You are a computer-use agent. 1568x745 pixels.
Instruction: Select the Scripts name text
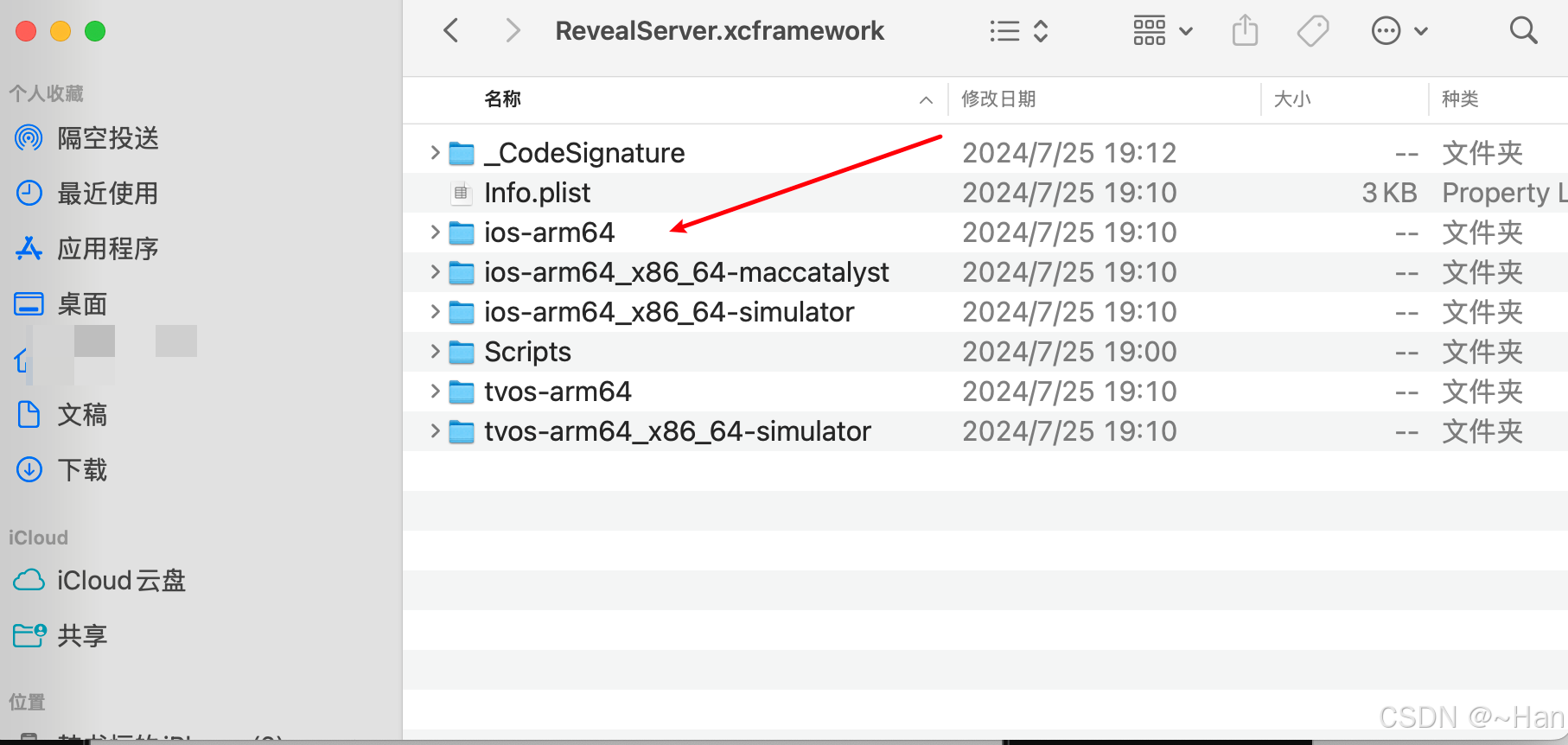(x=527, y=352)
